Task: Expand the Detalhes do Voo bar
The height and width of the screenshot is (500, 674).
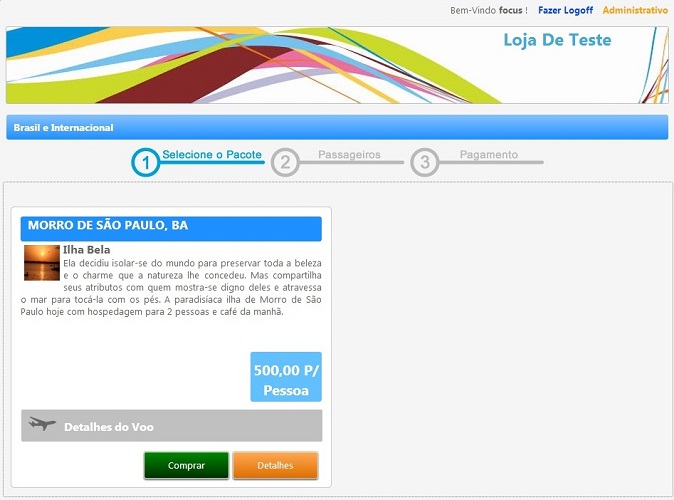Action: tap(172, 426)
